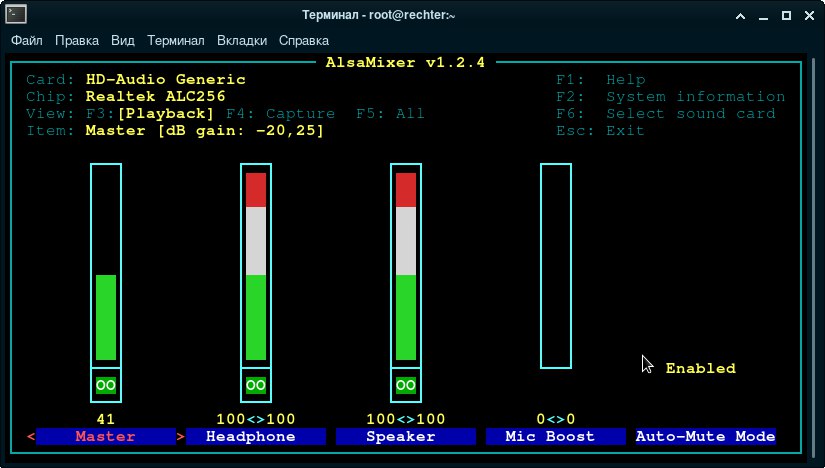Screen dimensions: 825x468
Task: Click the Speaker volume bar
Action: (406, 266)
